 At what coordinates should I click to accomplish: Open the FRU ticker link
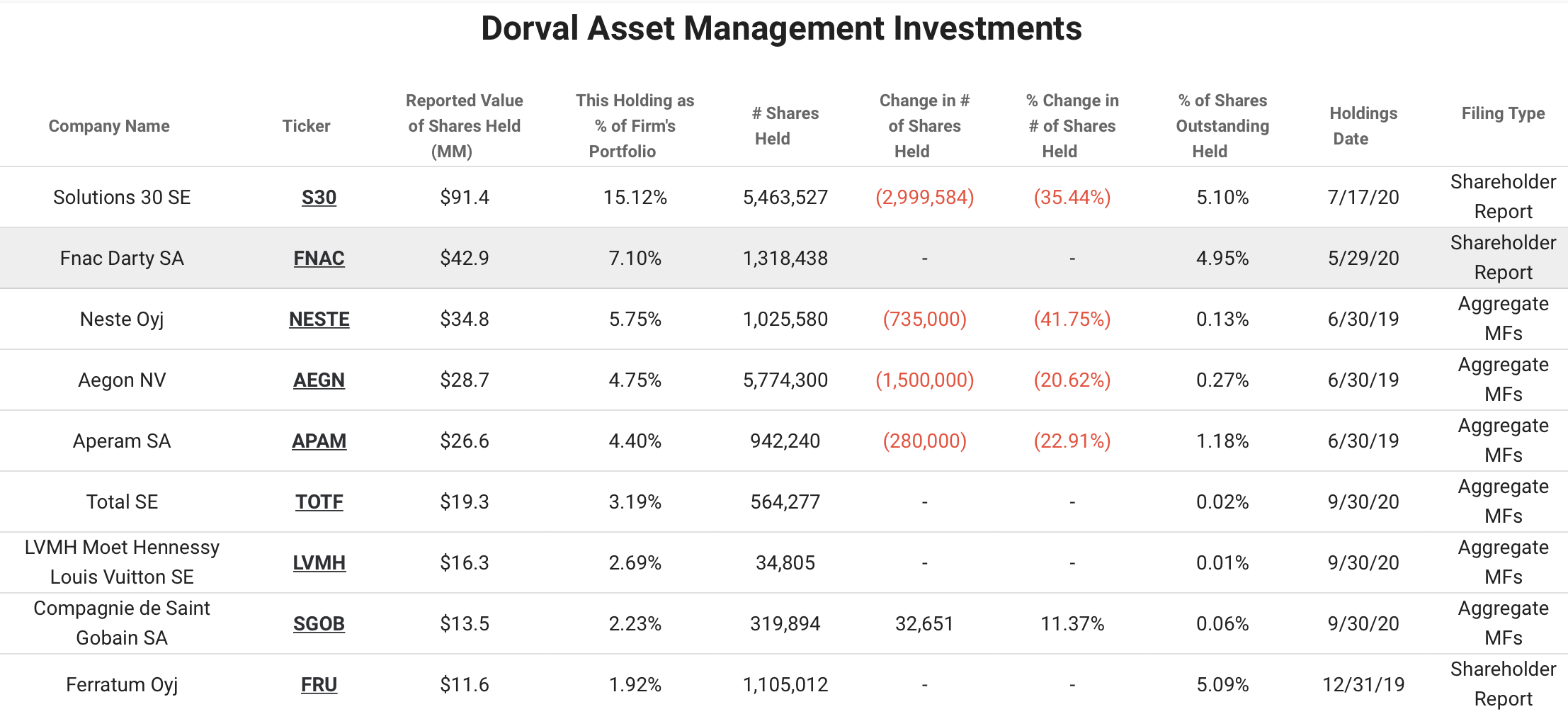click(x=319, y=685)
